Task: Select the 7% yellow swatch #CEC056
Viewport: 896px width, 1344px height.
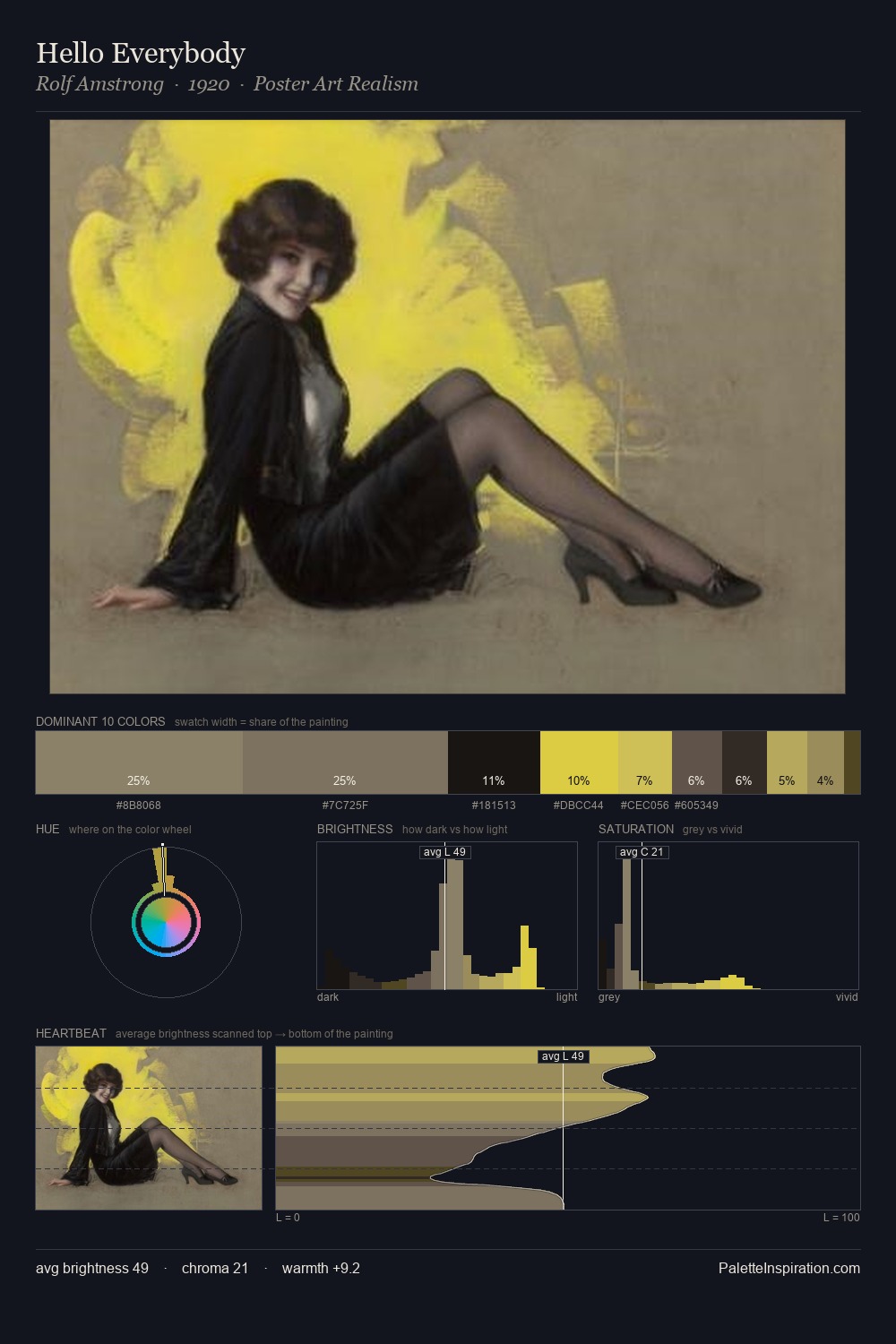Action: (x=645, y=762)
